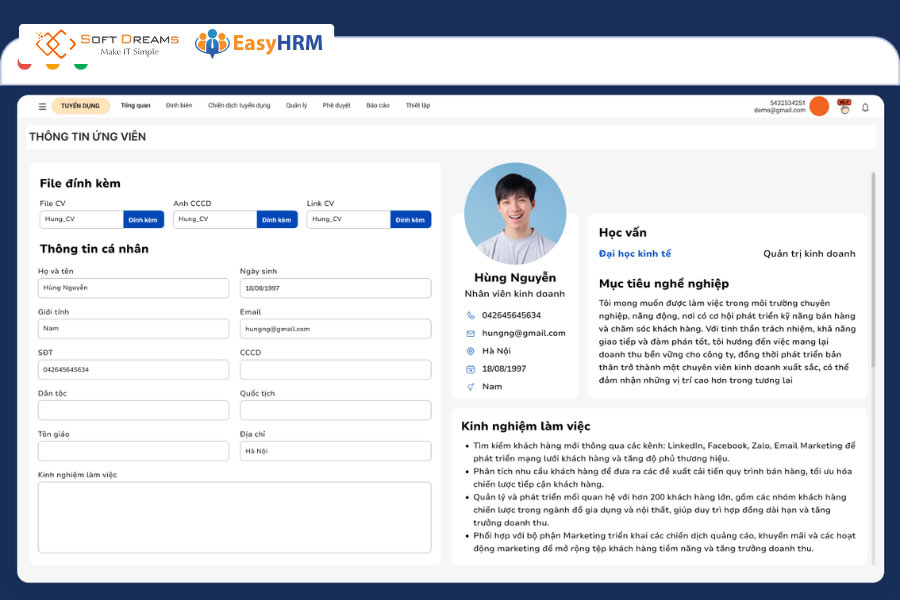The image size is (900, 600).
Task: Click the Đính kèm button next to Link CV
Action: point(409,219)
